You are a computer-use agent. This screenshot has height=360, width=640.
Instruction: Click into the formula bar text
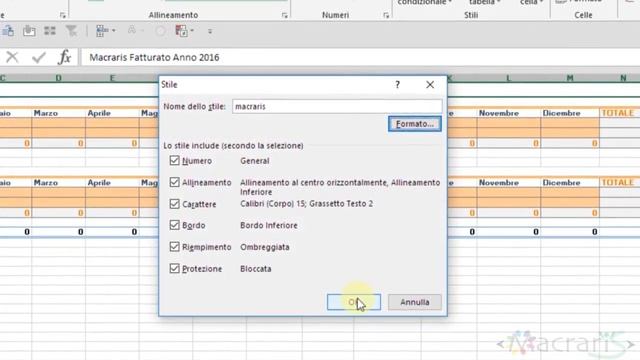154,57
